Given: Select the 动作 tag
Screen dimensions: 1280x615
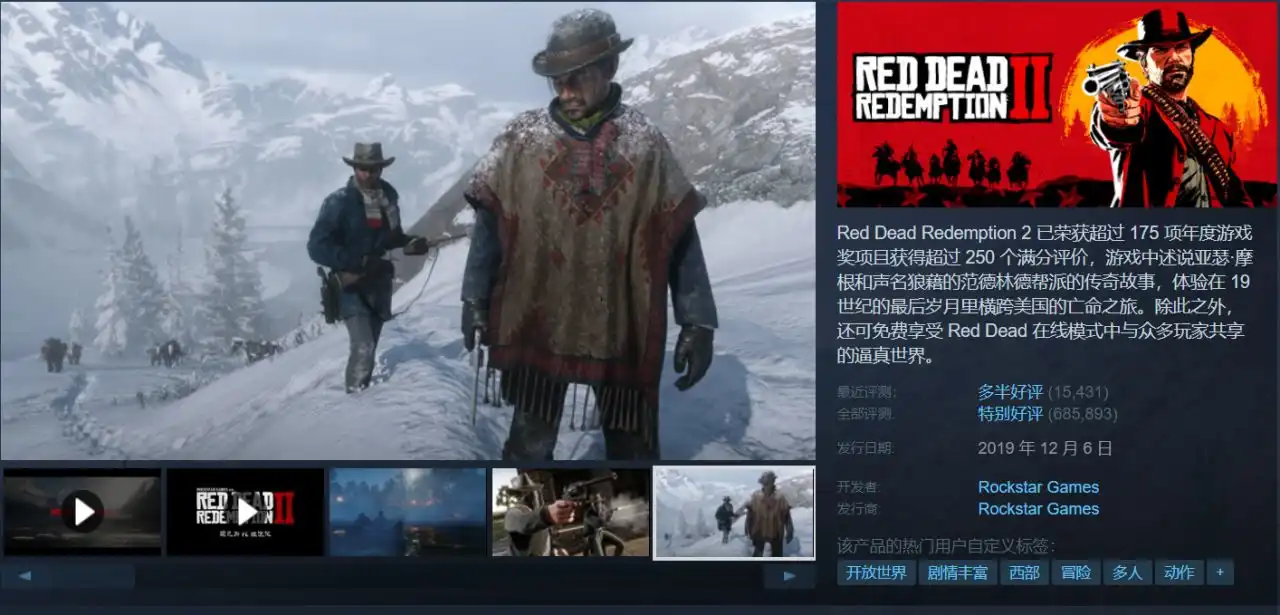Looking at the screenshot, I should (x=1179, y=573).
